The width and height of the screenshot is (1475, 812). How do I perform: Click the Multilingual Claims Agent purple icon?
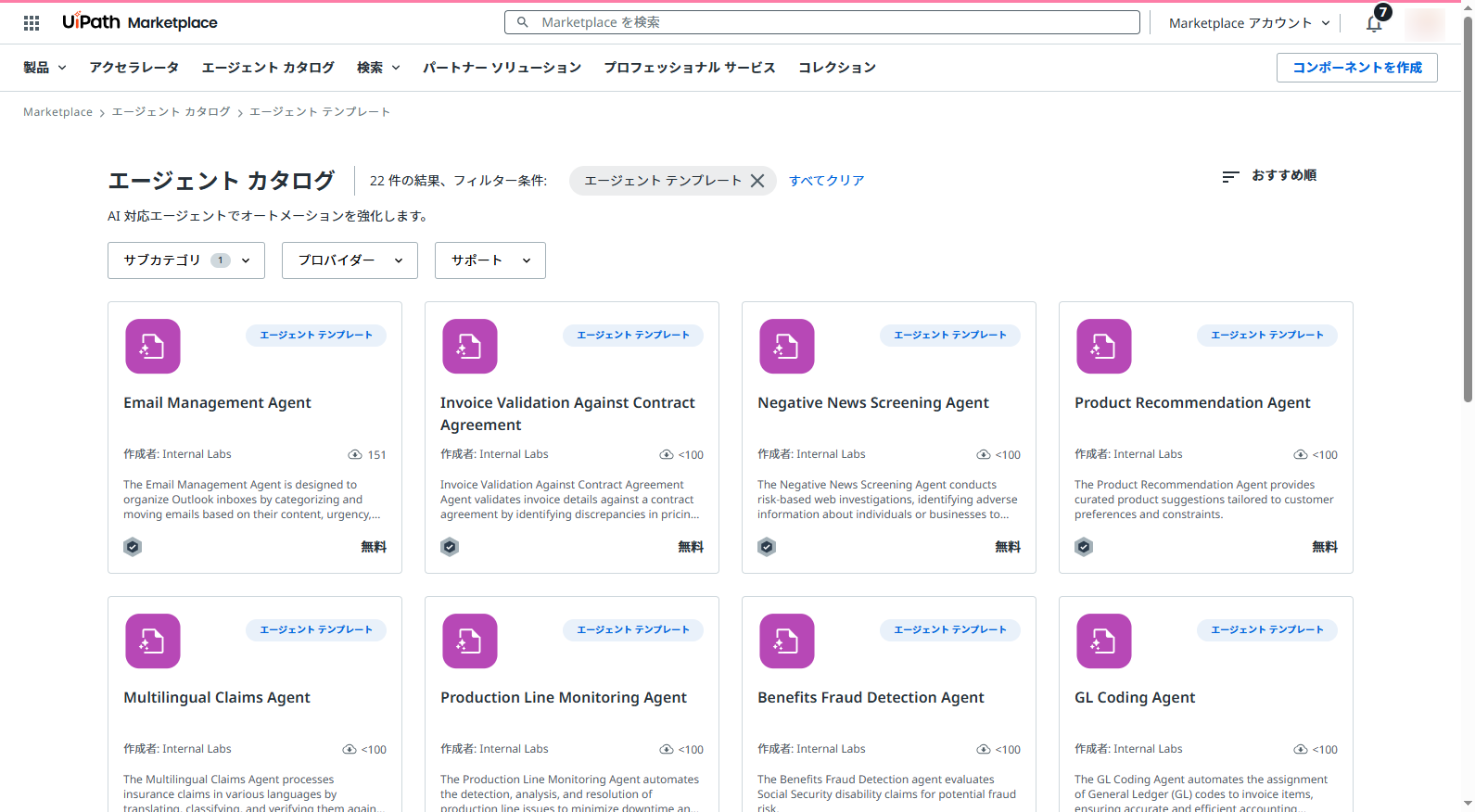click(x=153, y=641)
